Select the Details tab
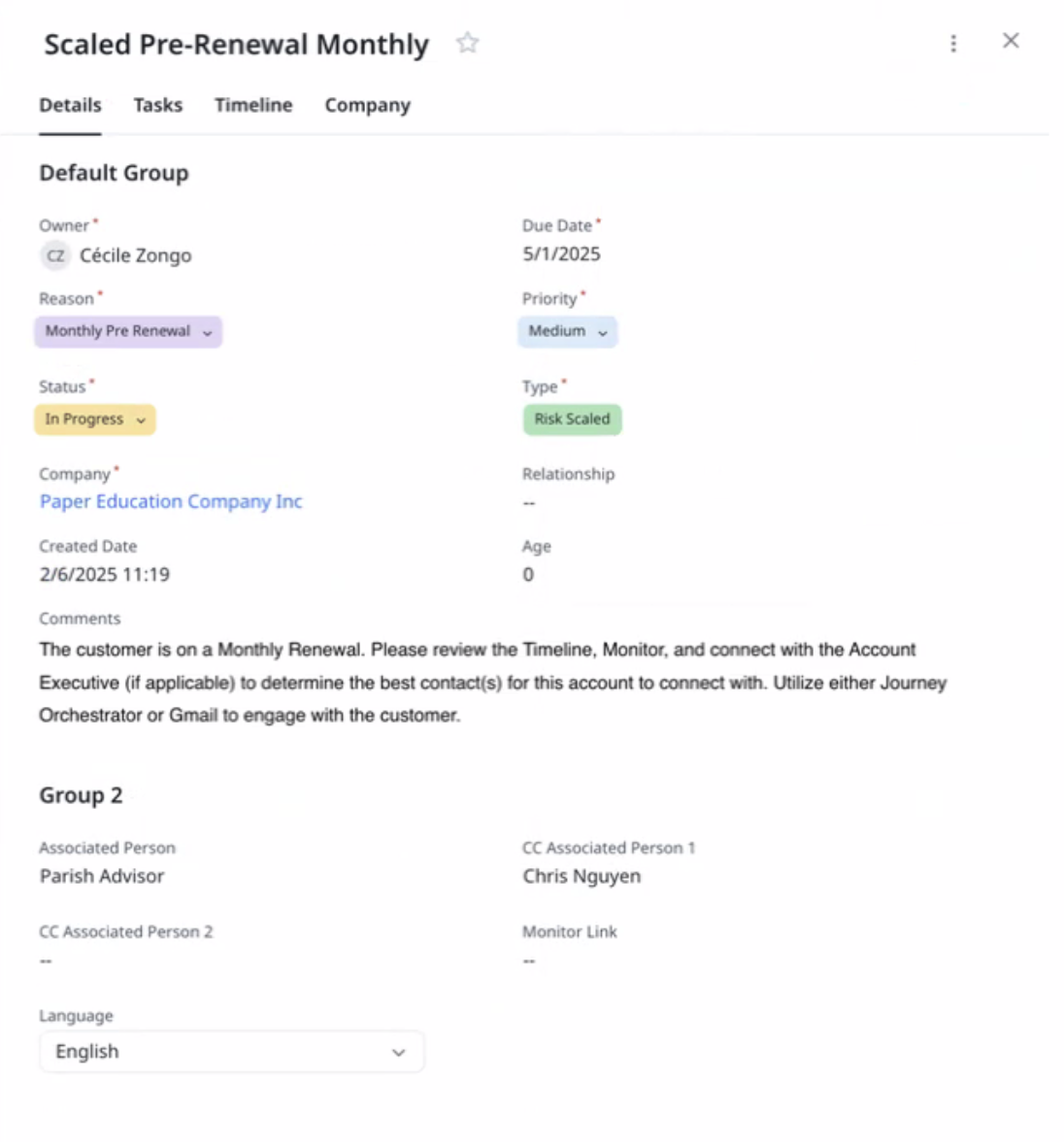1064x1142 pixels. pyautogui.click(x=70, y=105)
